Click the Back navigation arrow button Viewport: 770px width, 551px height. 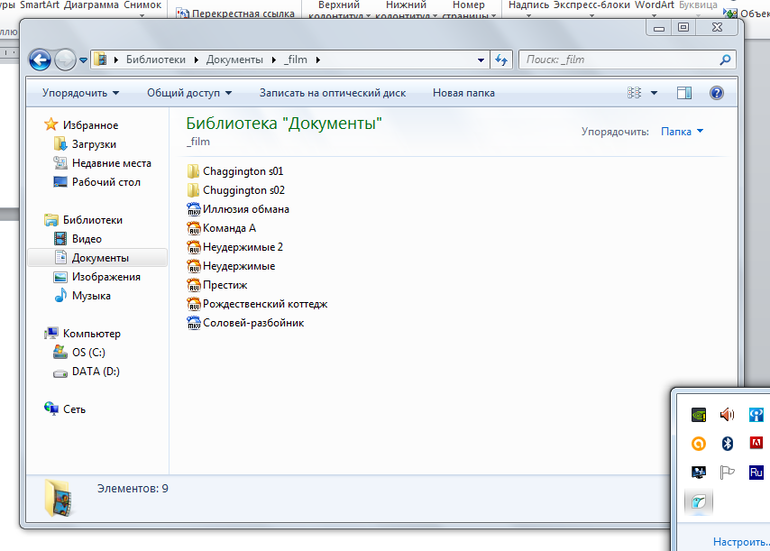pos(40,60)
